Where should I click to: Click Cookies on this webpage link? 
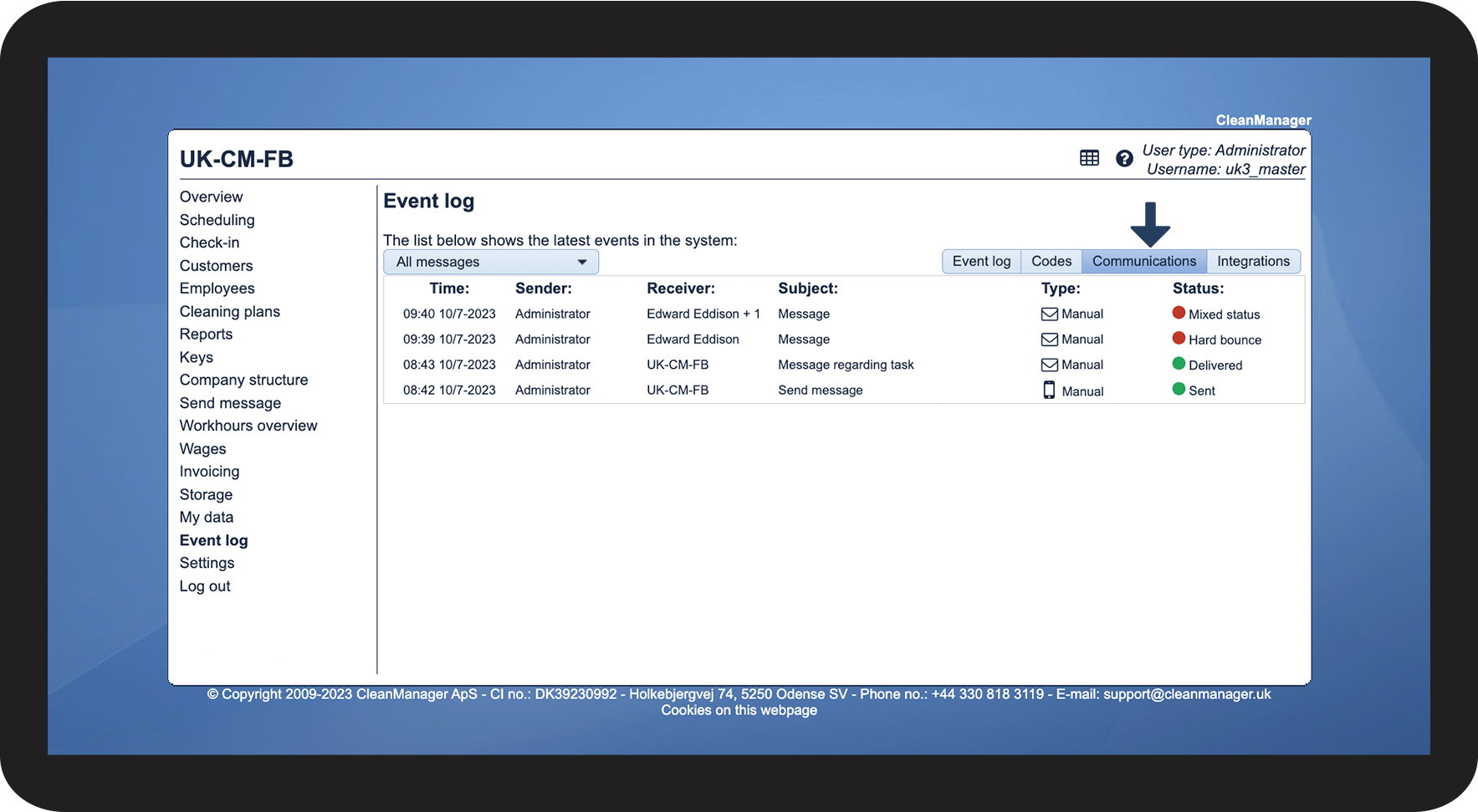(x=739, y=710)
